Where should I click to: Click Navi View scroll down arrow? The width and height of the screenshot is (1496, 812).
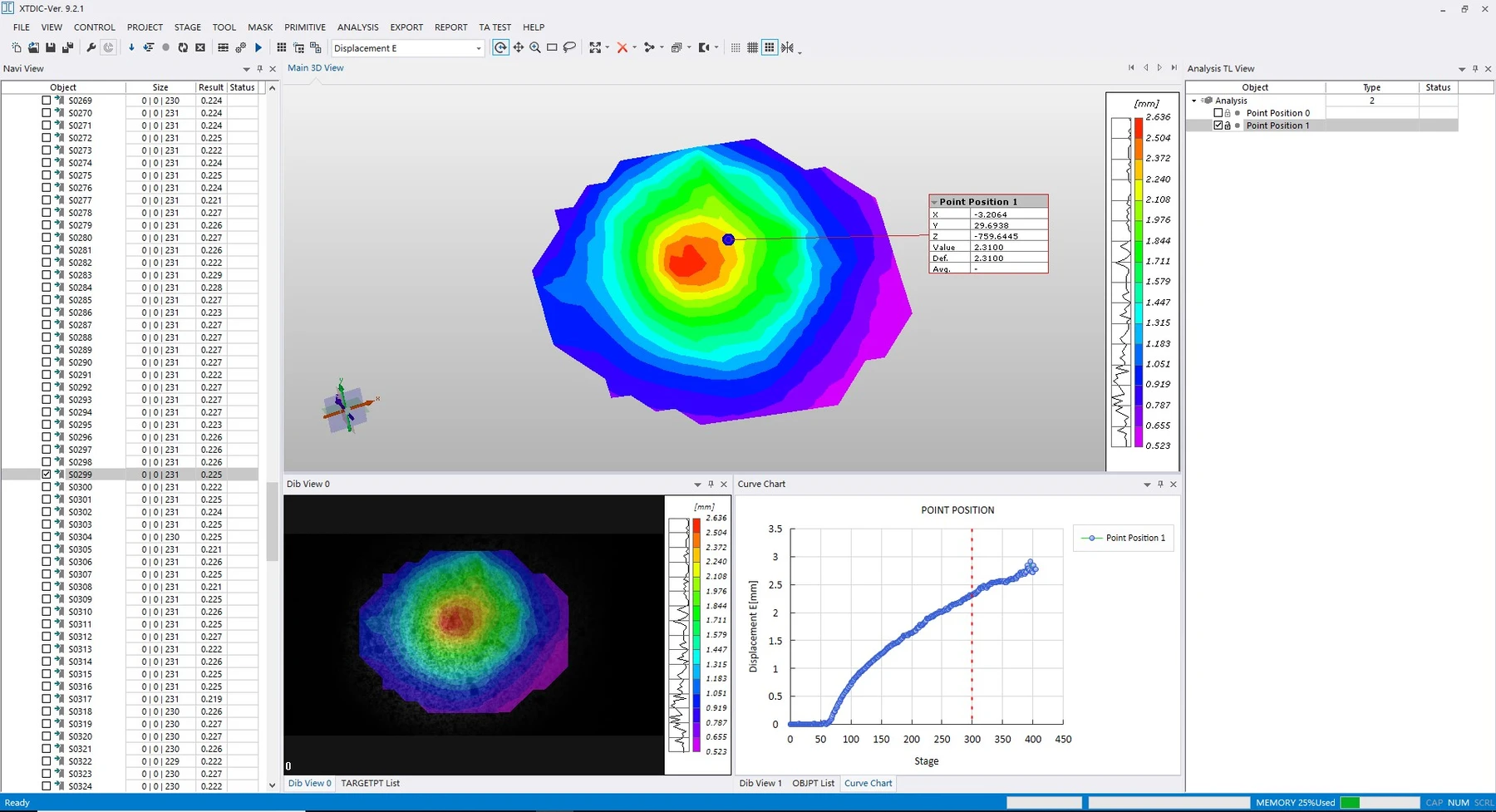272,785
